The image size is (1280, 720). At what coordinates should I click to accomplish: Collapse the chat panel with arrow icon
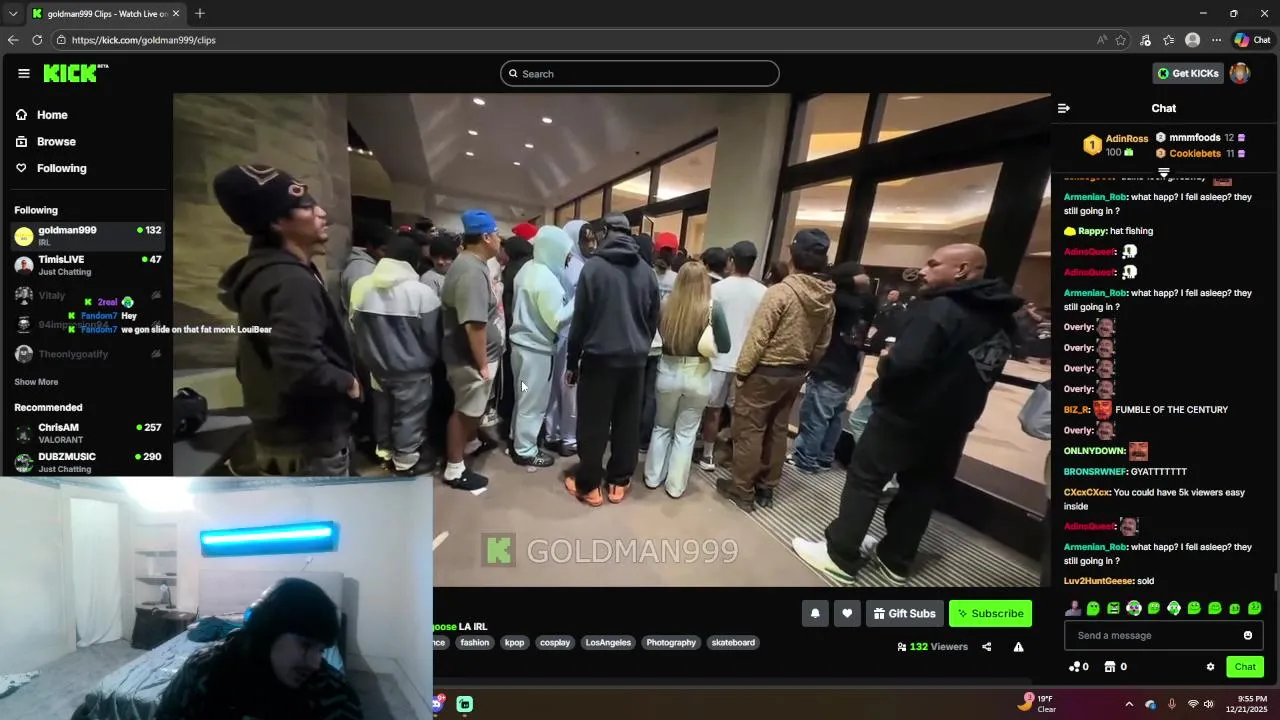pyautogui.click(x=1064, y=108)
